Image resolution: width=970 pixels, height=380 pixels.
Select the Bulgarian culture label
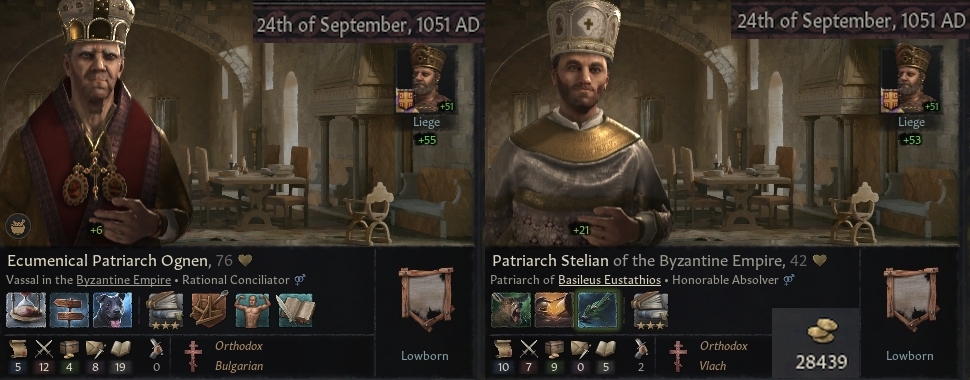pos(239,366)
